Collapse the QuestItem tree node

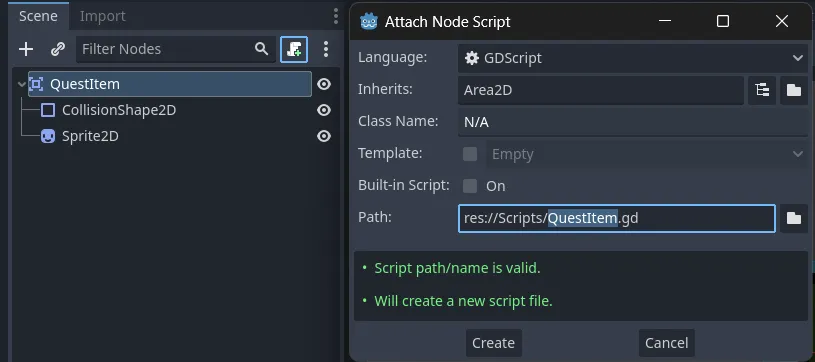(x=21, y=84)
